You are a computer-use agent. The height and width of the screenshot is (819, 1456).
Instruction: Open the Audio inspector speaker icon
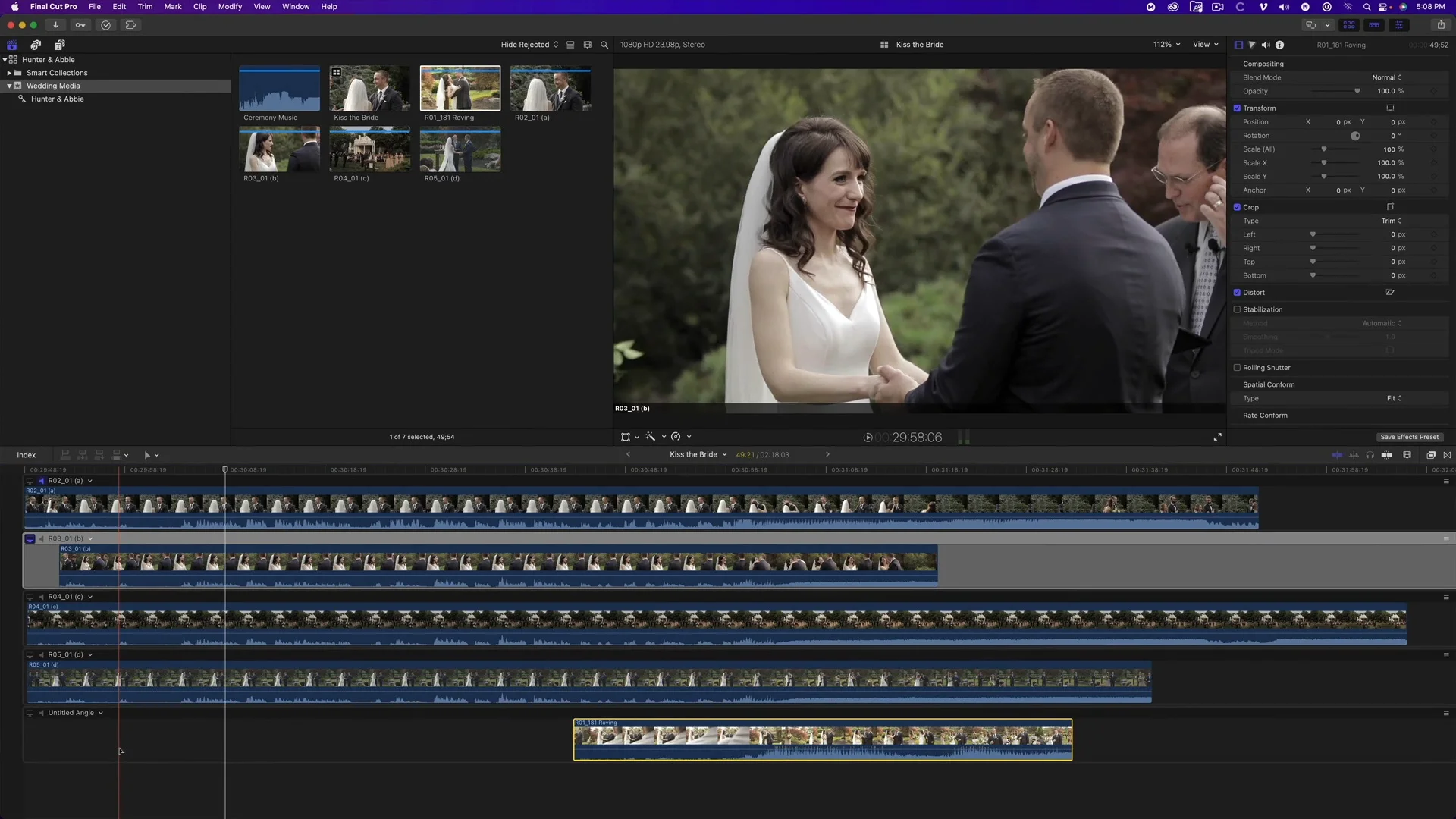pyautogui.click(x=1266, y=45)
